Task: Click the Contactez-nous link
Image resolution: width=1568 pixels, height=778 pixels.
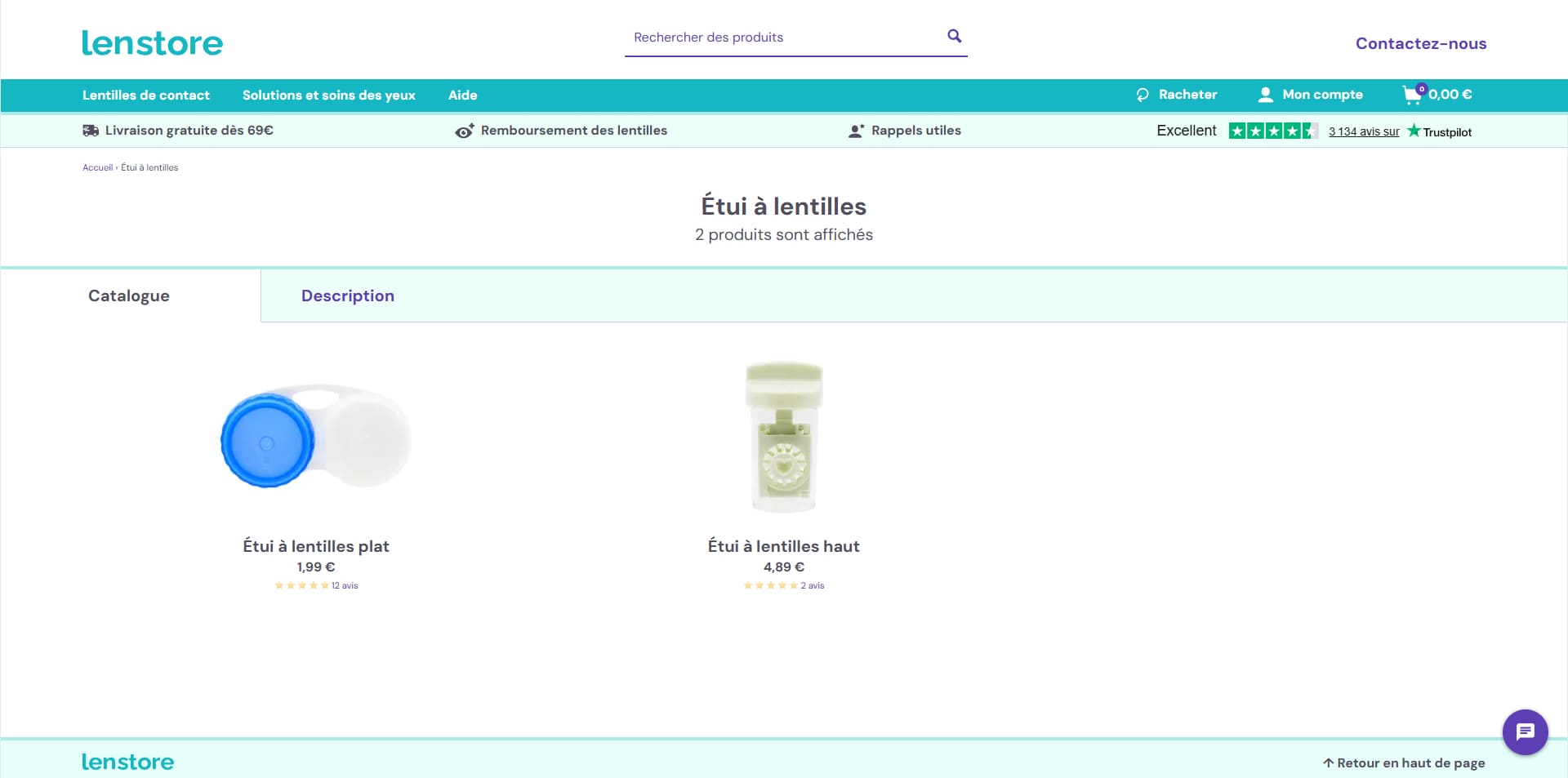Action: click(1421, 43)
